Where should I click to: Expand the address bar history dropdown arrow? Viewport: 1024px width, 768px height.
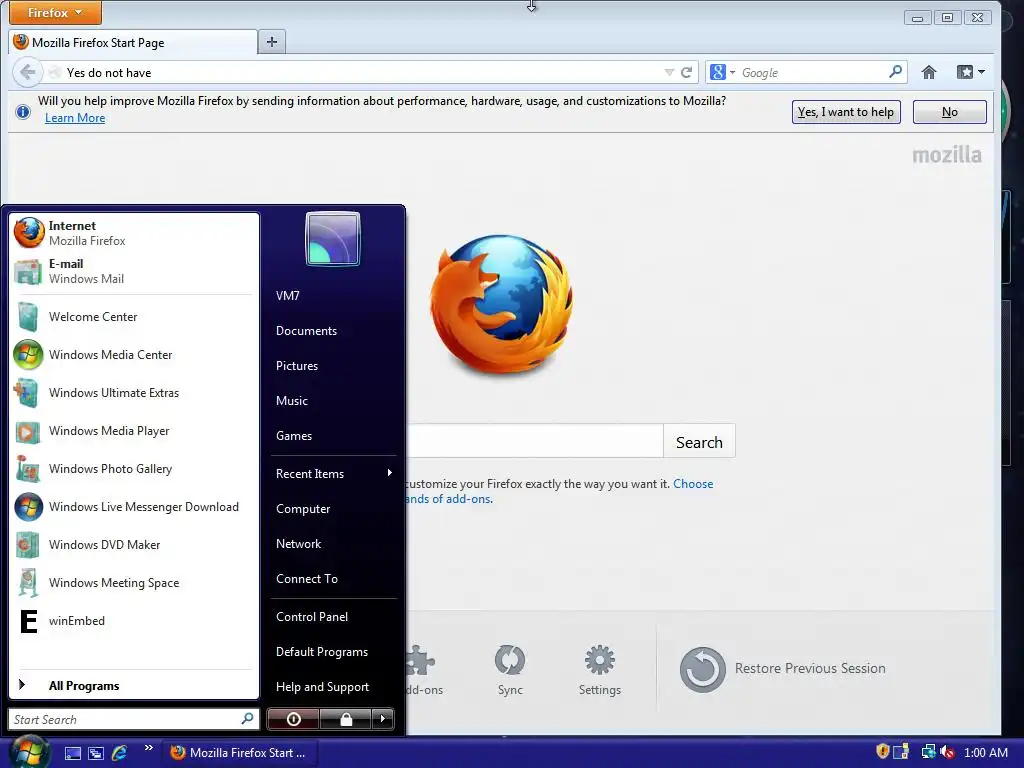(669, 72)
